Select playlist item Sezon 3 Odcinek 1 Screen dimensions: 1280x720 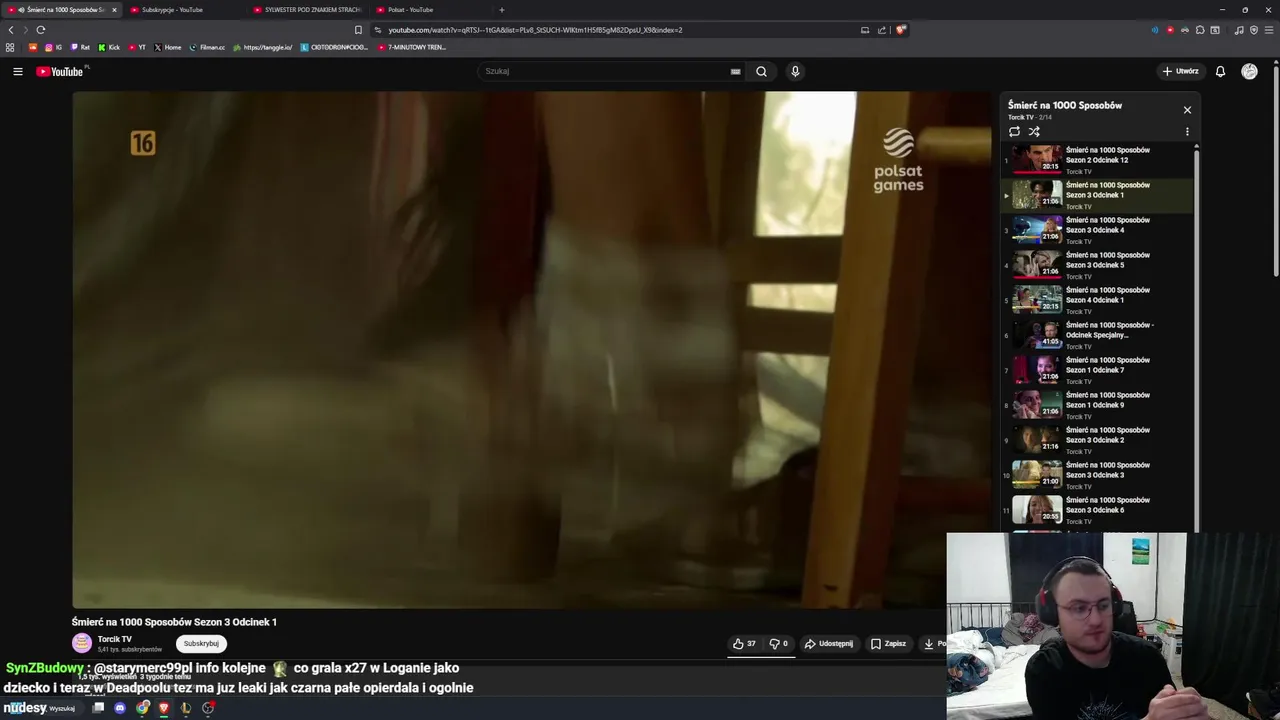1097,195
